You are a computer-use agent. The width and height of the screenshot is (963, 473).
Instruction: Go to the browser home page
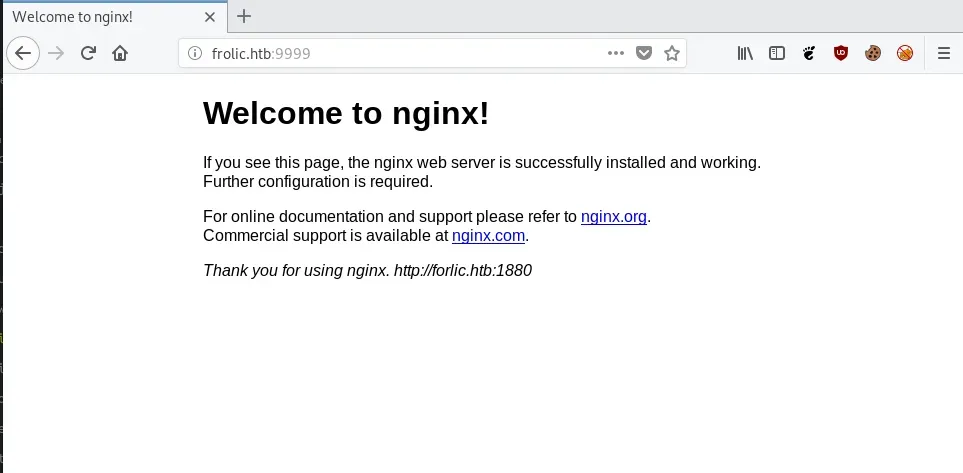[x=120, y=54]
